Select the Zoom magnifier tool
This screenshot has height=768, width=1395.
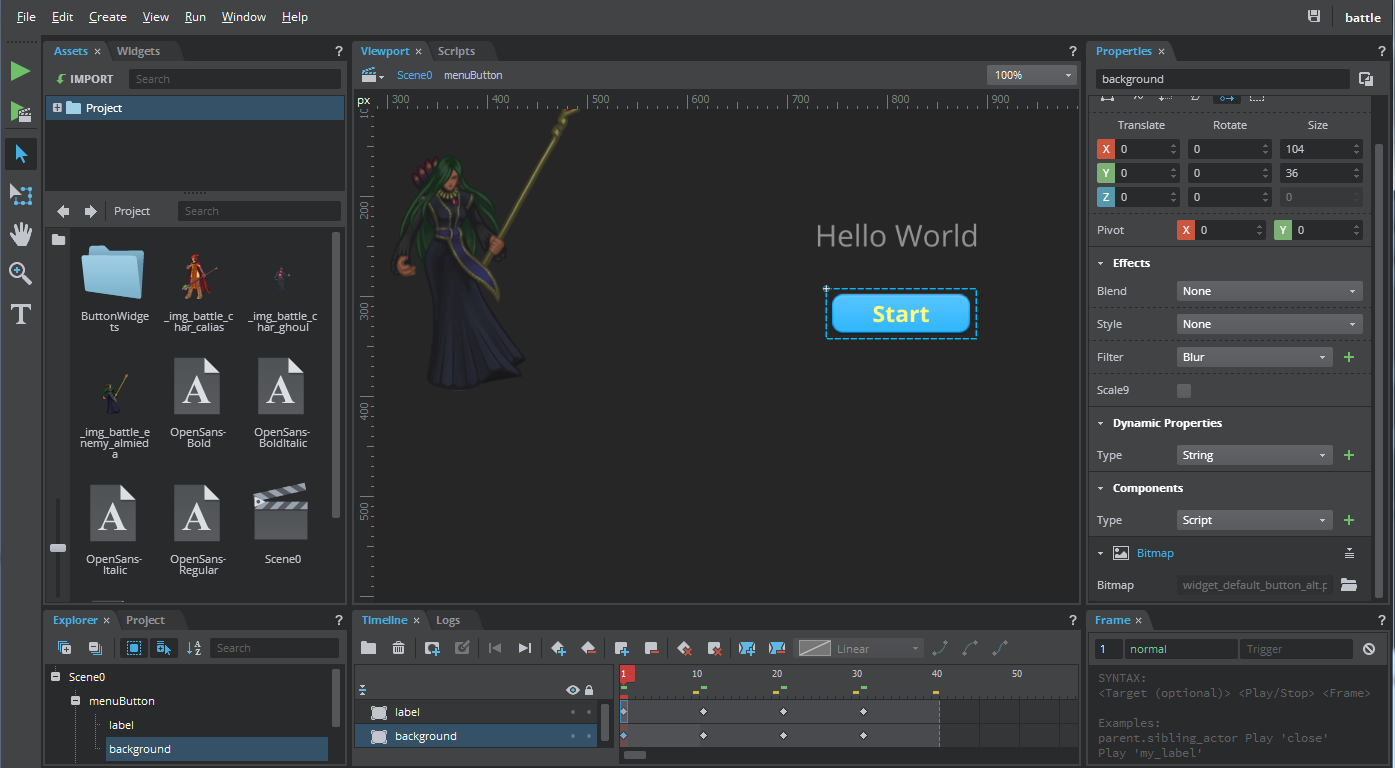(20, 273)
